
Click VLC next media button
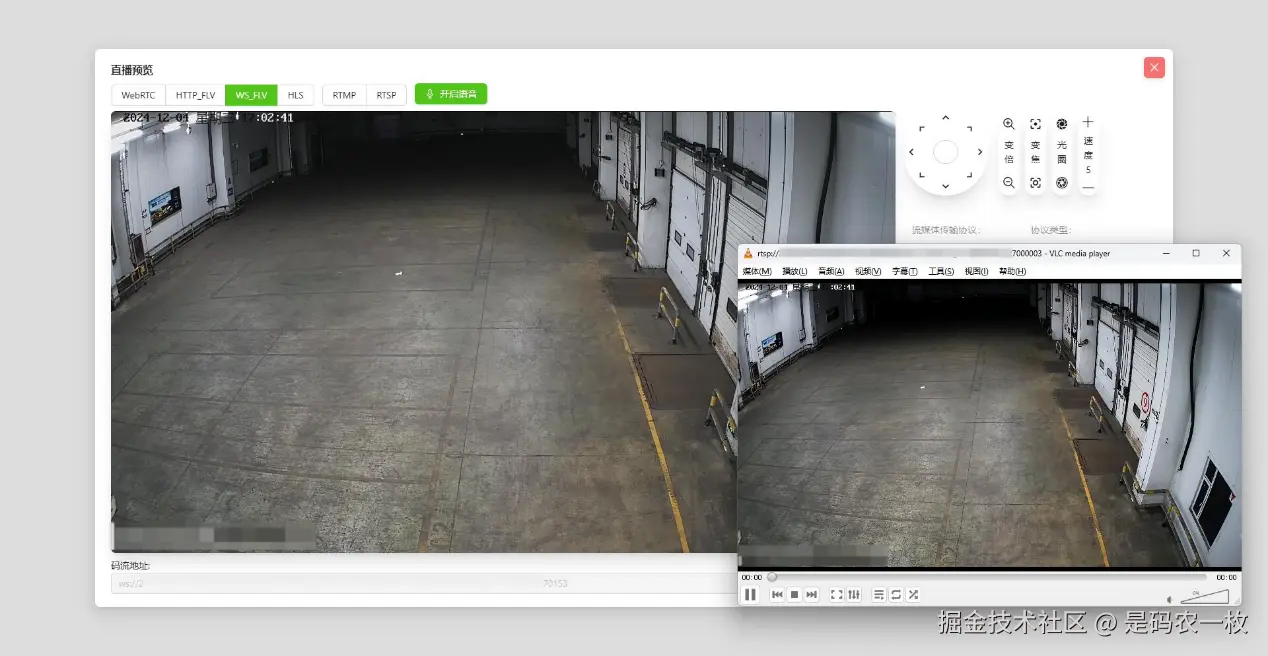812,594
